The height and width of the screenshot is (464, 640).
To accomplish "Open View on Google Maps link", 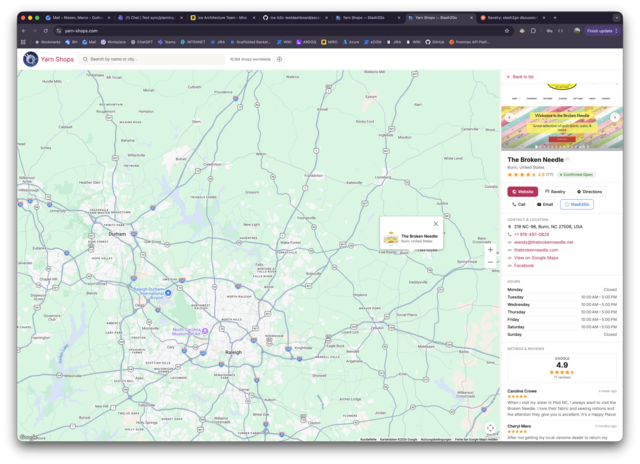I will pyautogui.click(x=537, y=257).
